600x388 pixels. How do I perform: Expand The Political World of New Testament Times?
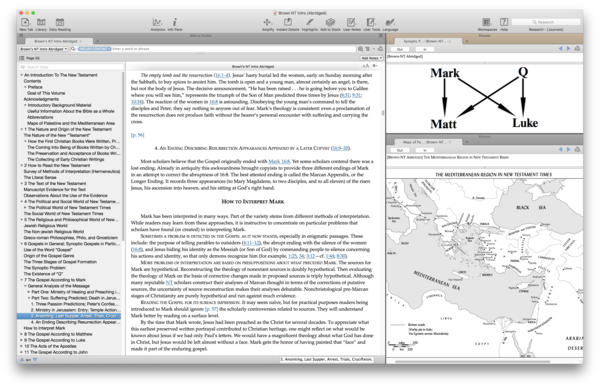pos(25,208)
